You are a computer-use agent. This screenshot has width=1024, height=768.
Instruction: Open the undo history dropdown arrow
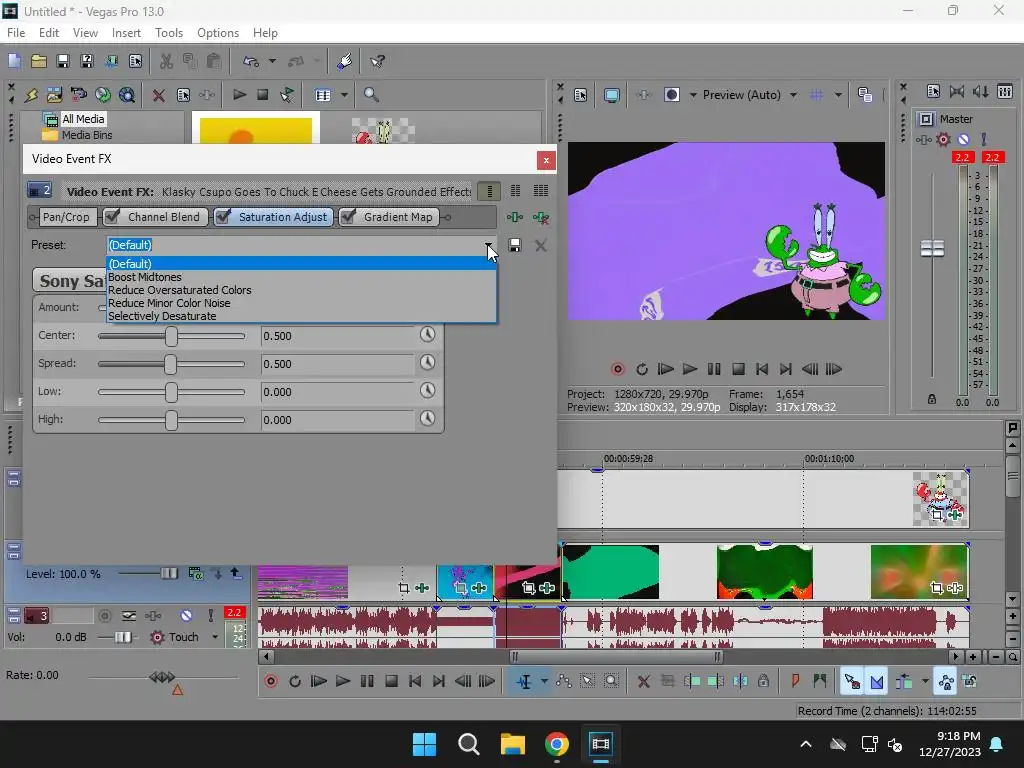pyautogui.click(x=272, y=61)
